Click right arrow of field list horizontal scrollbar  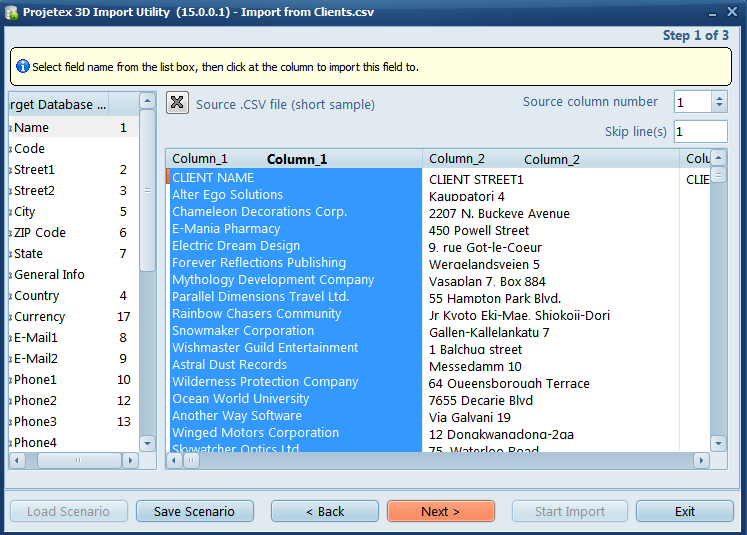[130, 460]
